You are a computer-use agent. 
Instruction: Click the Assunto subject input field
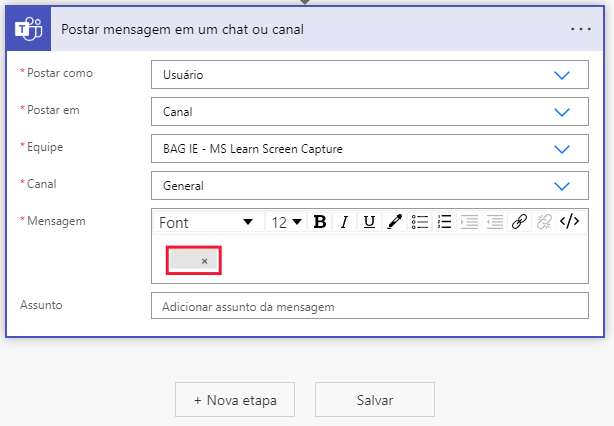[x=370, y=305]
